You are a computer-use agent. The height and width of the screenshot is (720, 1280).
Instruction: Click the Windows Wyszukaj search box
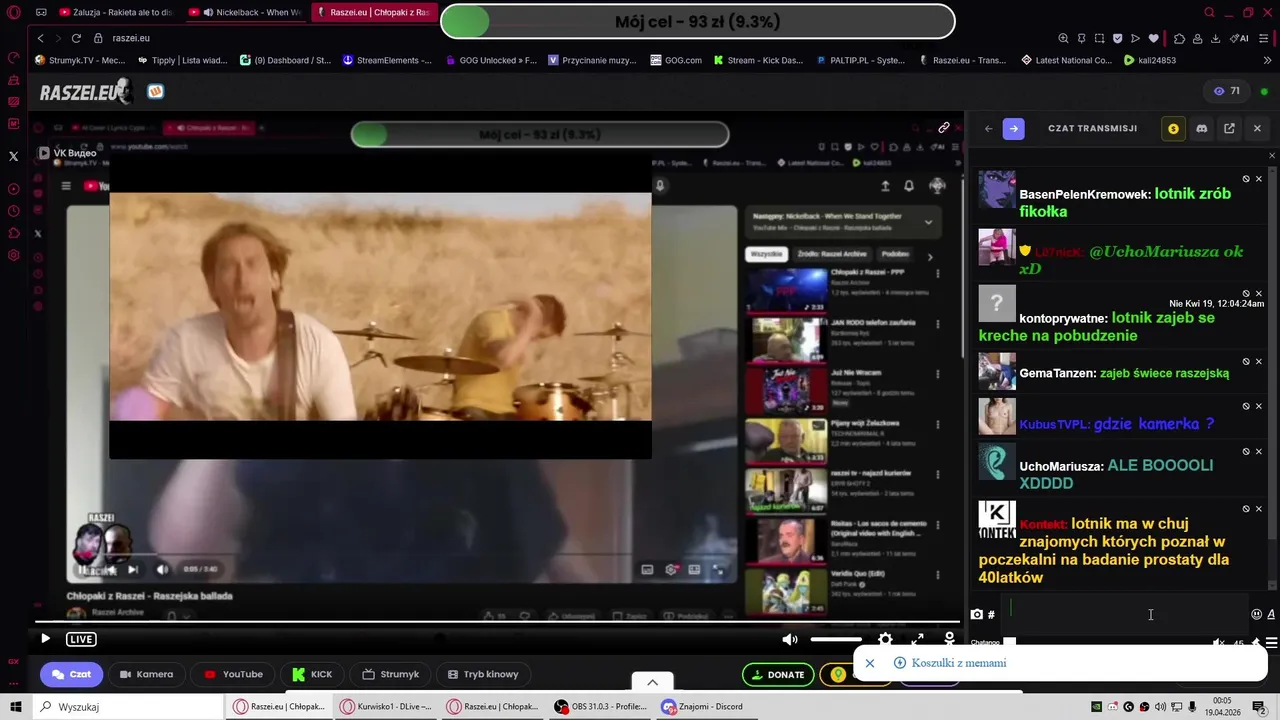(x=130, y=706)
